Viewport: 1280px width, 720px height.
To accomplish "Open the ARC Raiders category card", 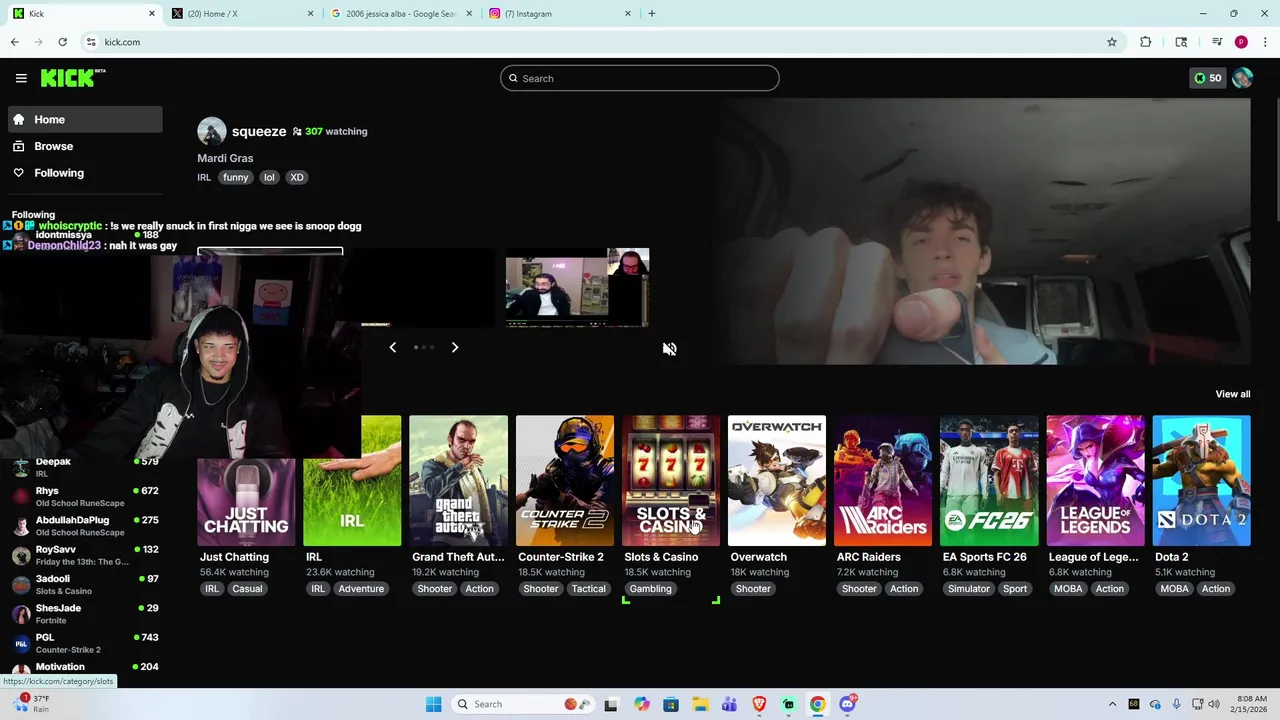I will 883,481.
